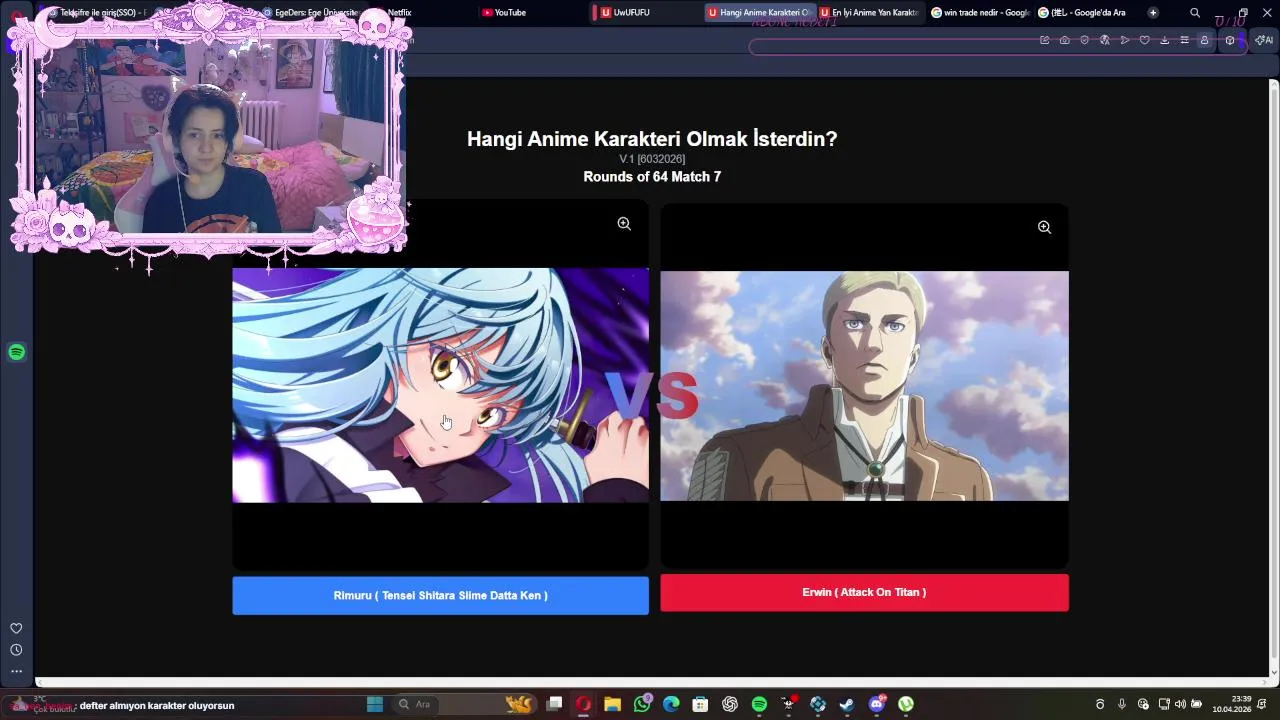Screen dimensions: 1280x720
Task: Open the sidebar three-dots more menu
Action: point(16,671)
